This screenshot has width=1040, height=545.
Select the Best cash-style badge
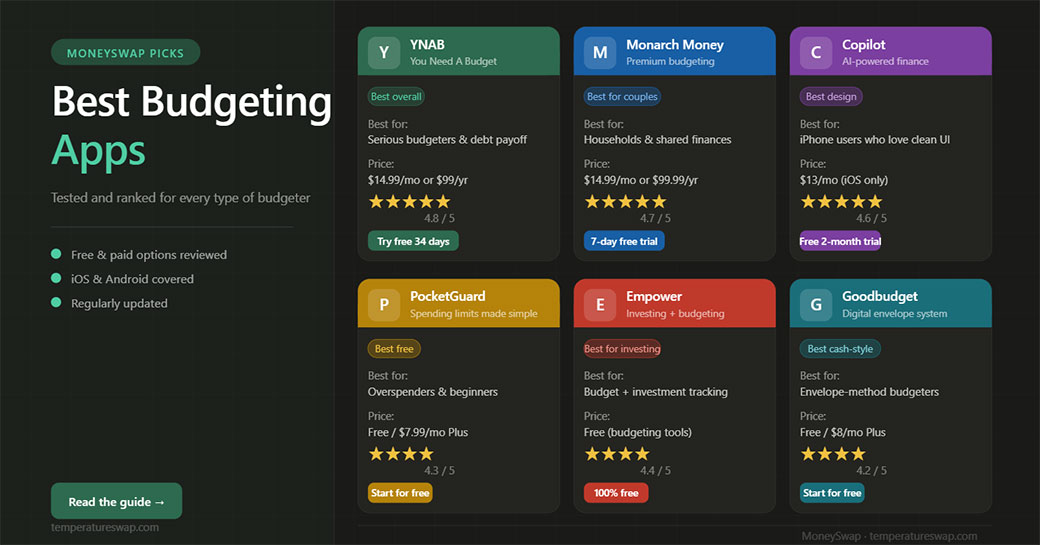(840, 349)
